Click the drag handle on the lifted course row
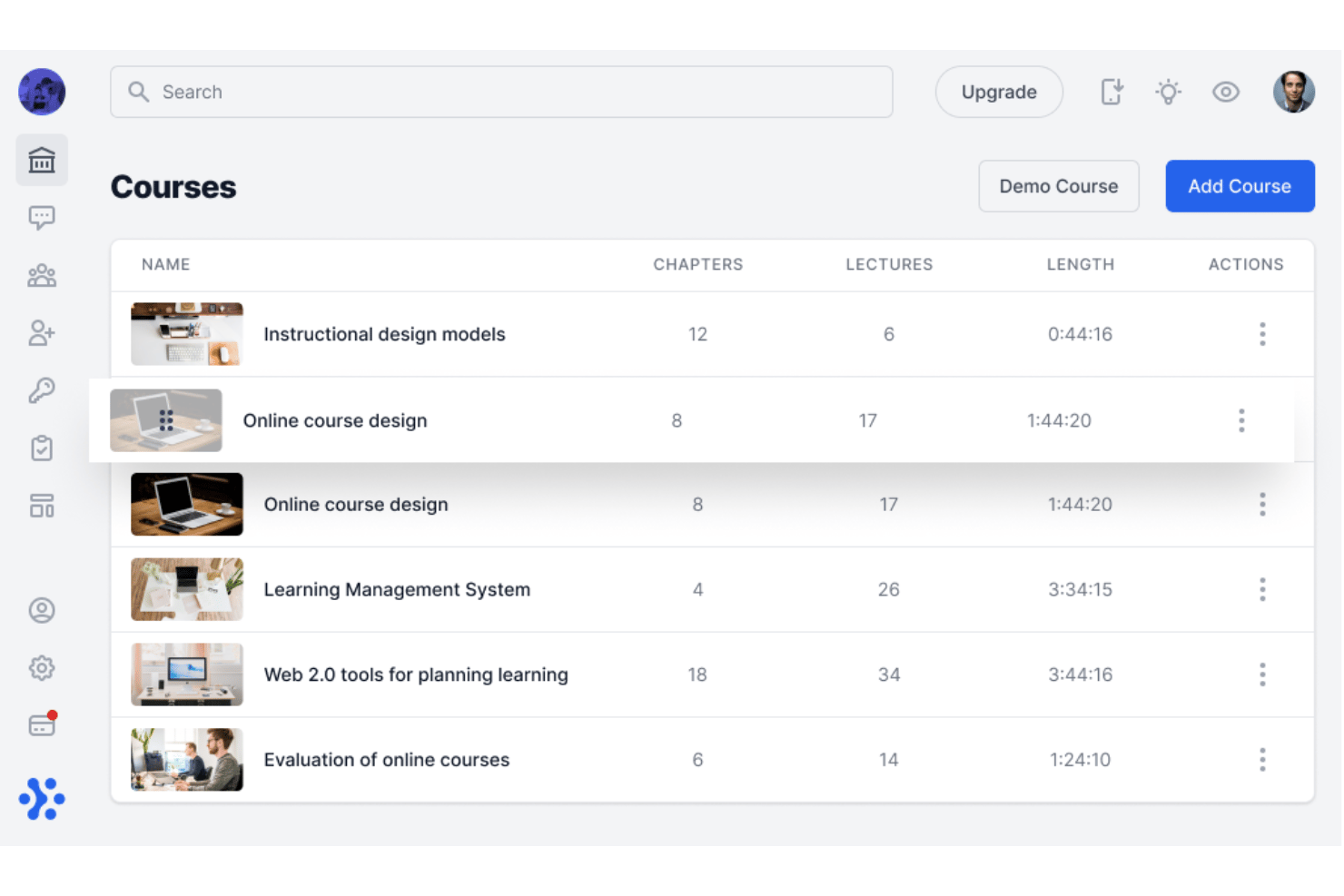1344x896 pixels. [166, 420]
